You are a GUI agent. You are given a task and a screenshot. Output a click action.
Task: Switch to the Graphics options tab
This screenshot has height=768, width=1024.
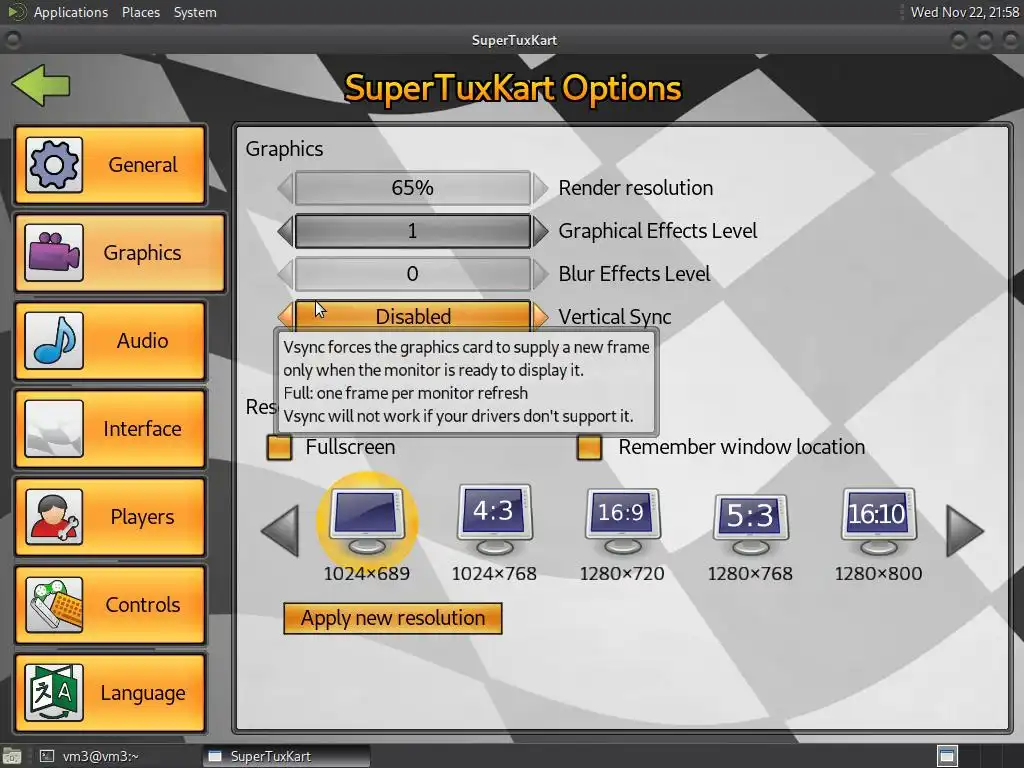tap(120, 253)
